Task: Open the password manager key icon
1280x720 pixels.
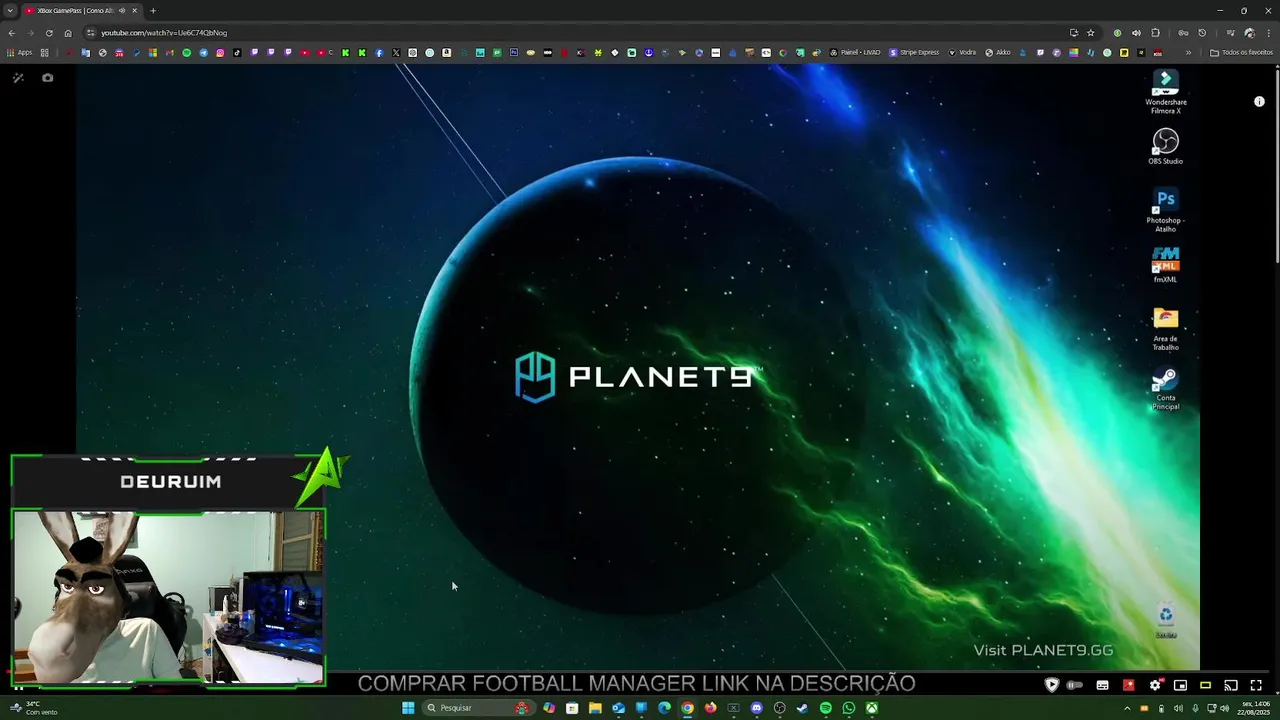Action: 1183,32
